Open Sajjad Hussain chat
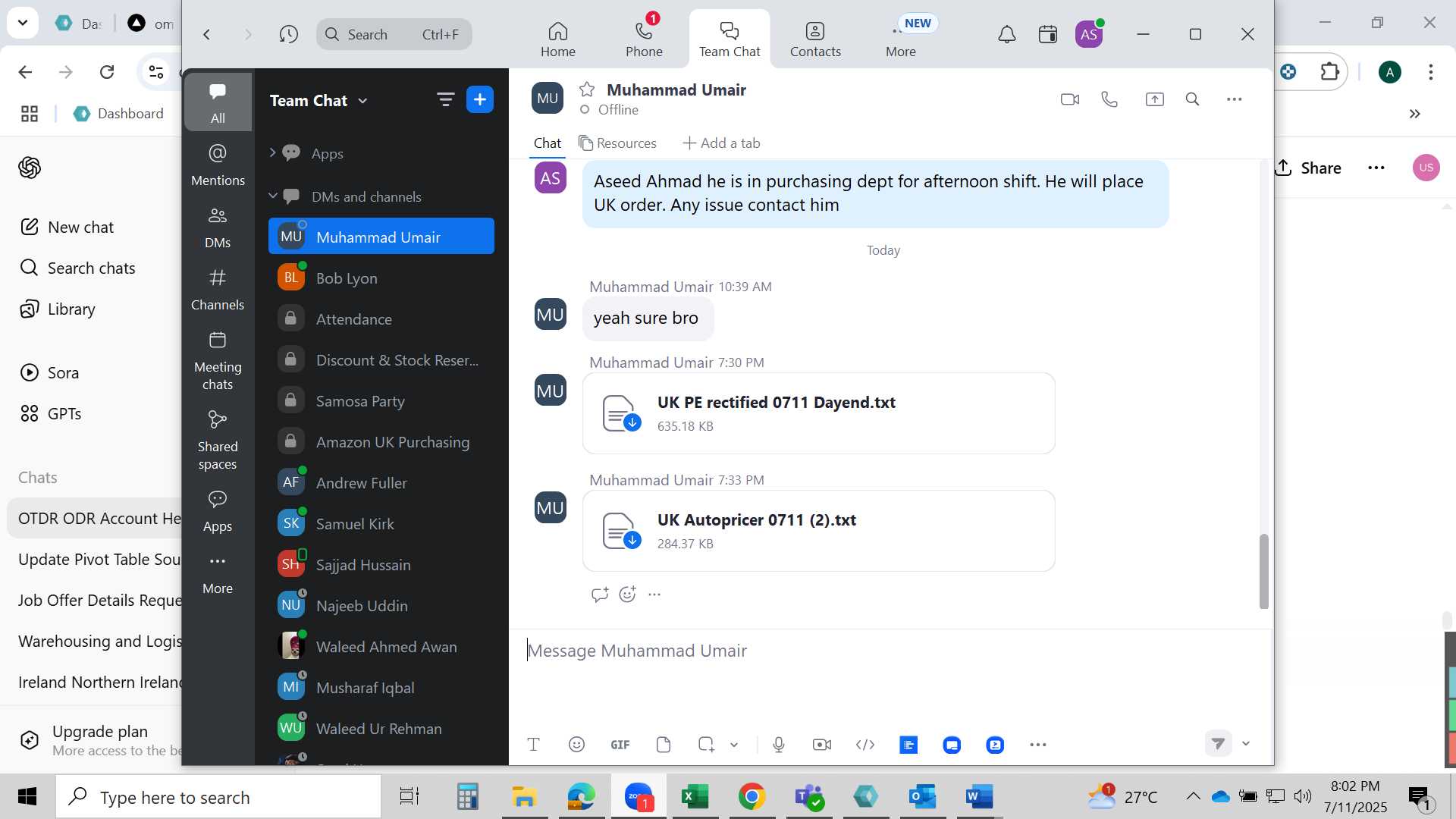The image size is (1456, 819). (381, 565)
